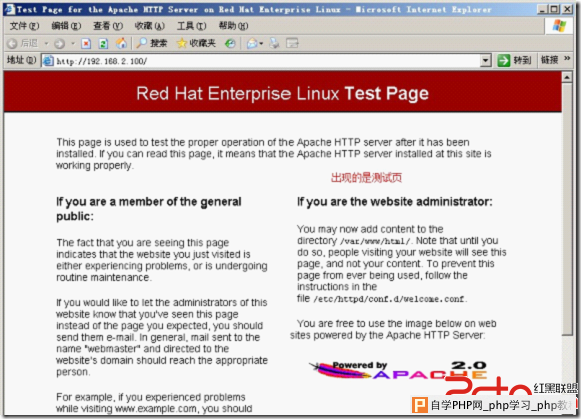Open the Back history dropdown arrow
The width and height of the screenshot is (581, 419).
46,44
